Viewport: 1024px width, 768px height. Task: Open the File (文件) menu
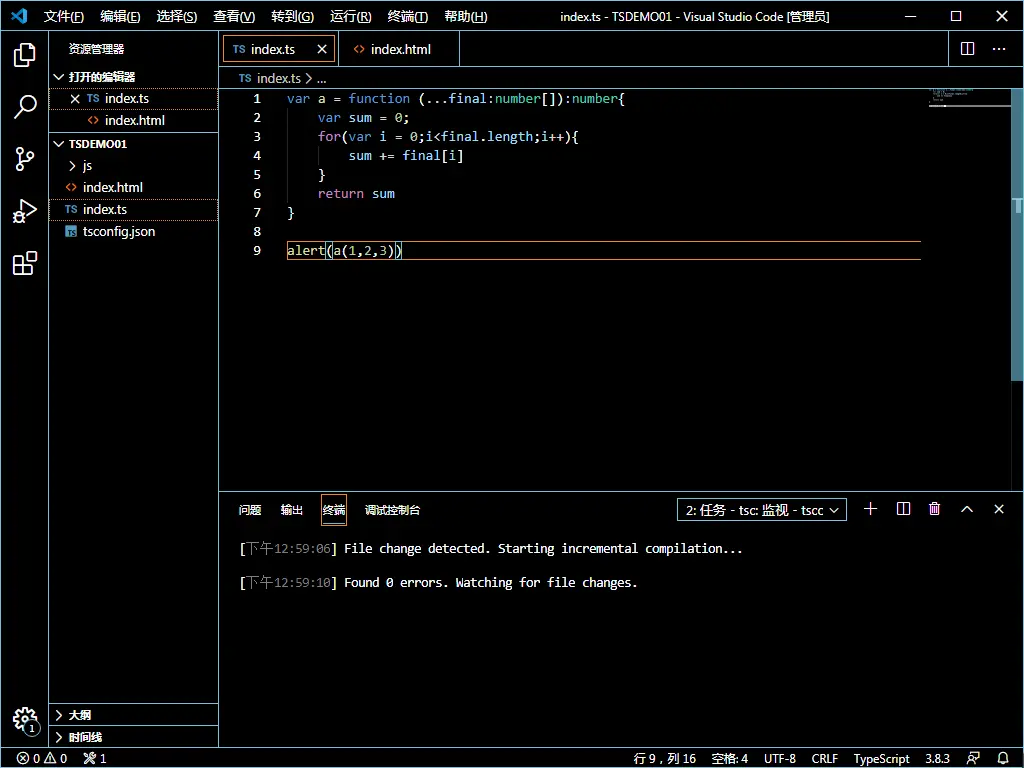(x=63, y=16)
